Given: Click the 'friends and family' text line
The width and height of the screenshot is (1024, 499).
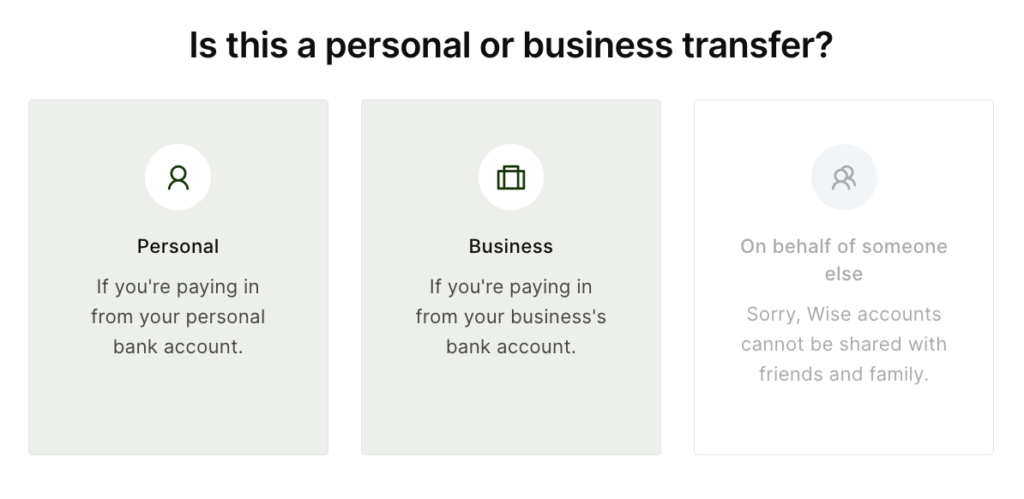Looking at the screenshot, I should coord(844,374).
